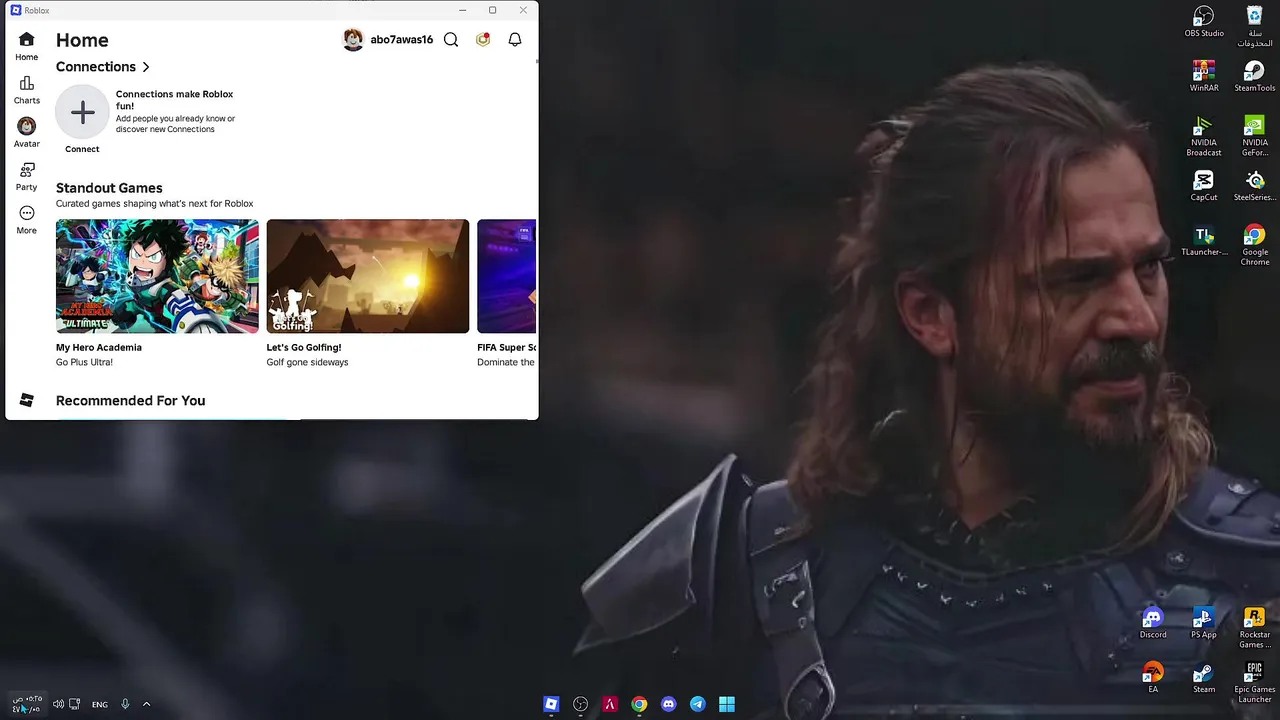Click the Standout Games heading
1280x720 pixels.
tap(109, 188)
